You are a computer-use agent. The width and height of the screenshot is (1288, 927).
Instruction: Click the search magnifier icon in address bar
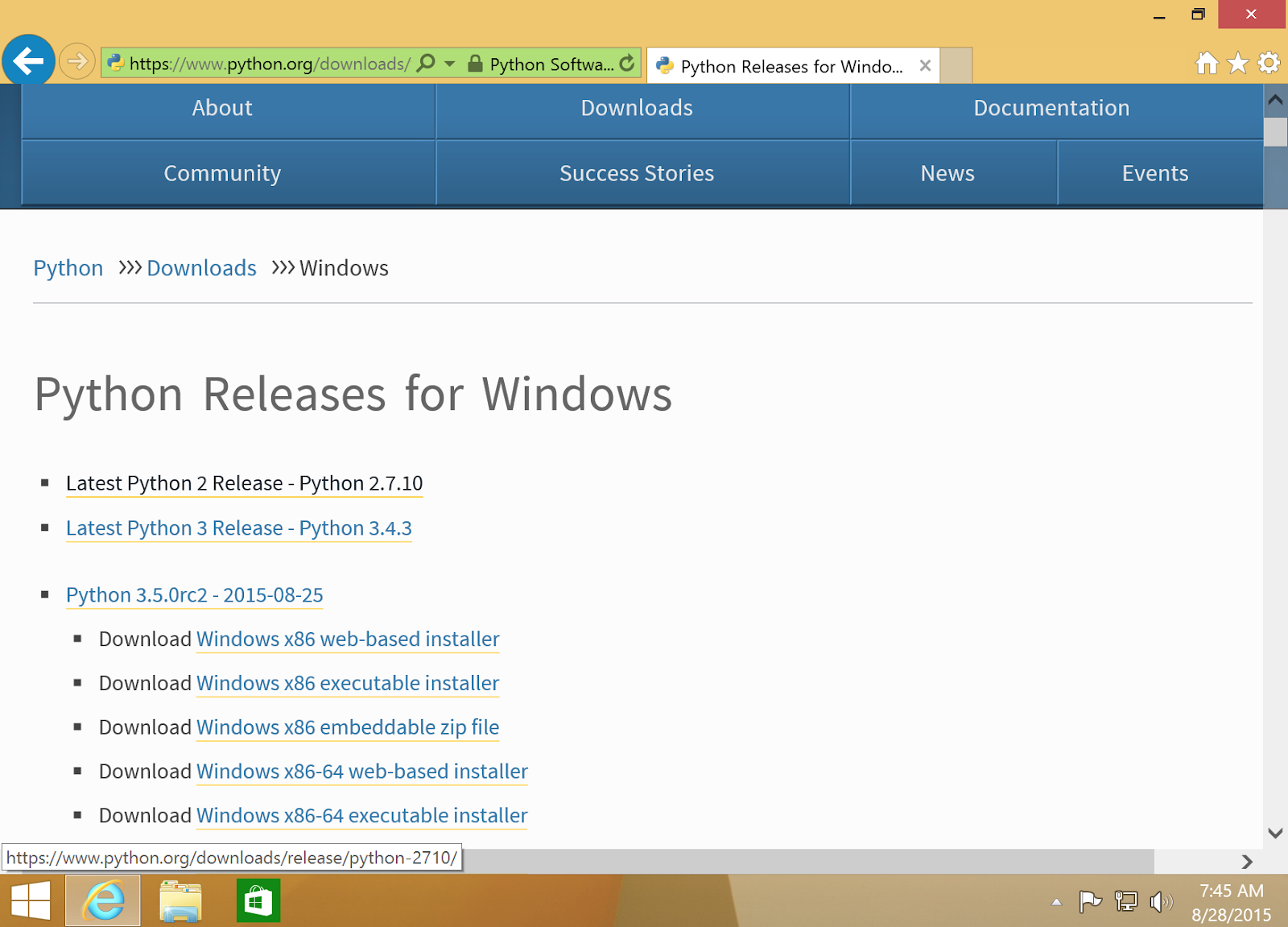tap(427, 63)
